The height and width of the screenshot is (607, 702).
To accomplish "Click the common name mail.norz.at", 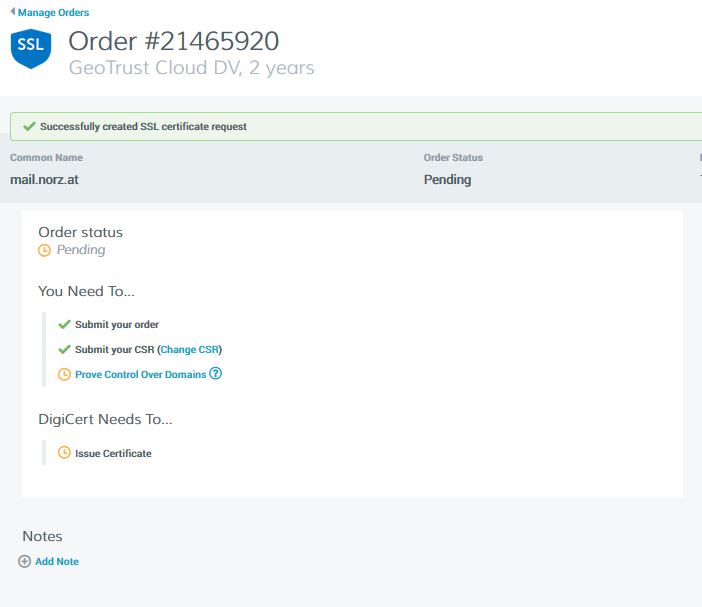I will [44, 180].
